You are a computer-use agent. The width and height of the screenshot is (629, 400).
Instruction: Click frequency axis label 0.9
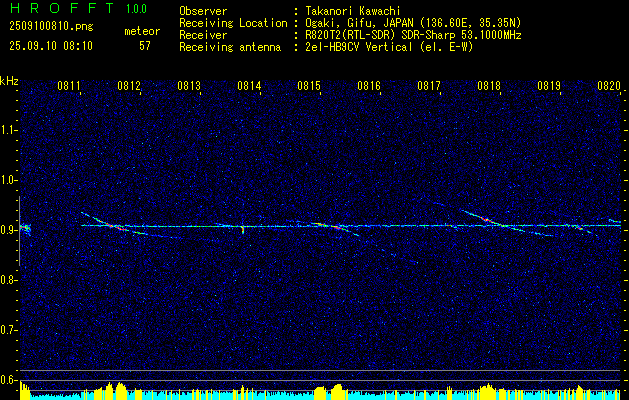pos(8,230)
